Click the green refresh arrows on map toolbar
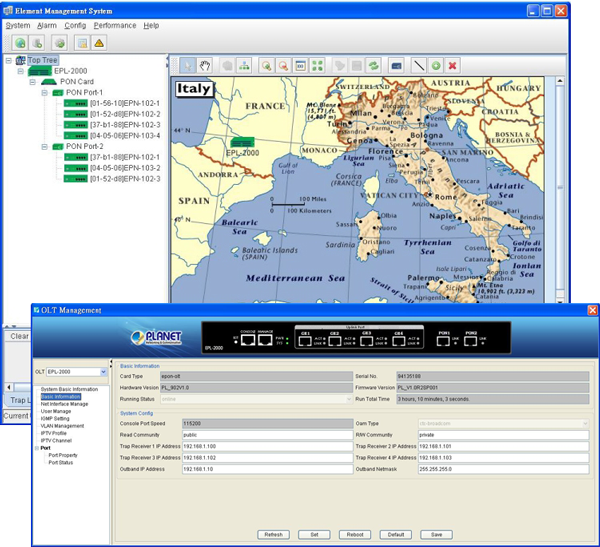The width and height of the screenshot is (600, 547). [x=373, y=66]
